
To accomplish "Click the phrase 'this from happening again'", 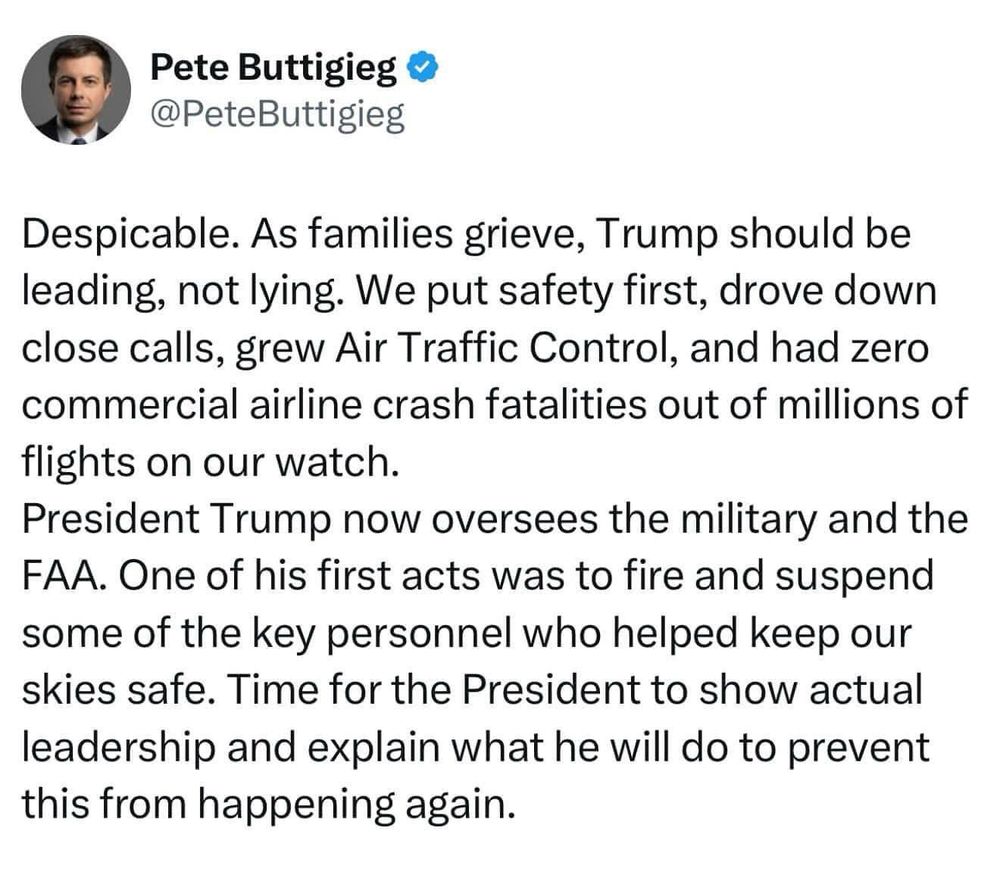I will tap(268, 804).
